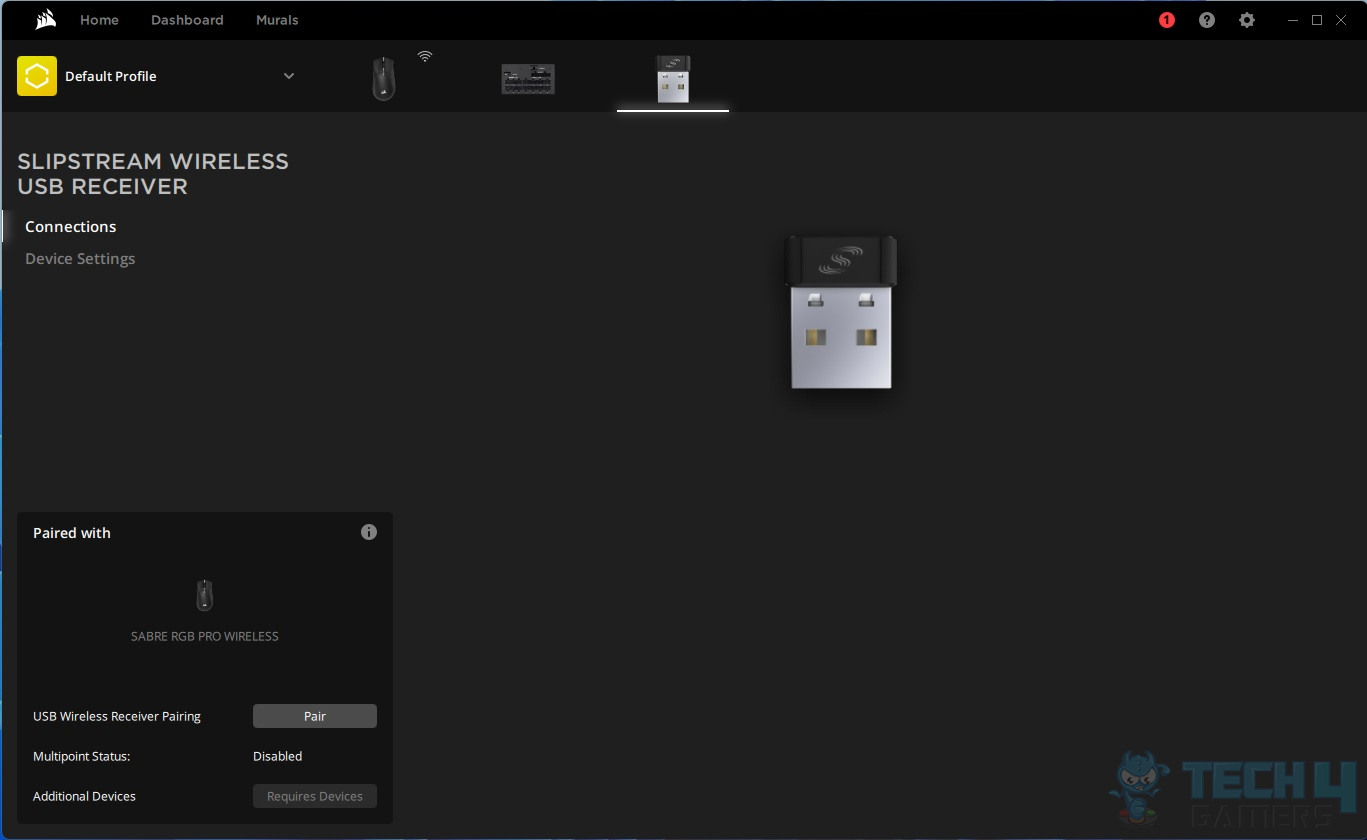The height and width of the screenshot is (840, 1367).
Task: Open the Home tab
Action: click(x=99, y=20)
